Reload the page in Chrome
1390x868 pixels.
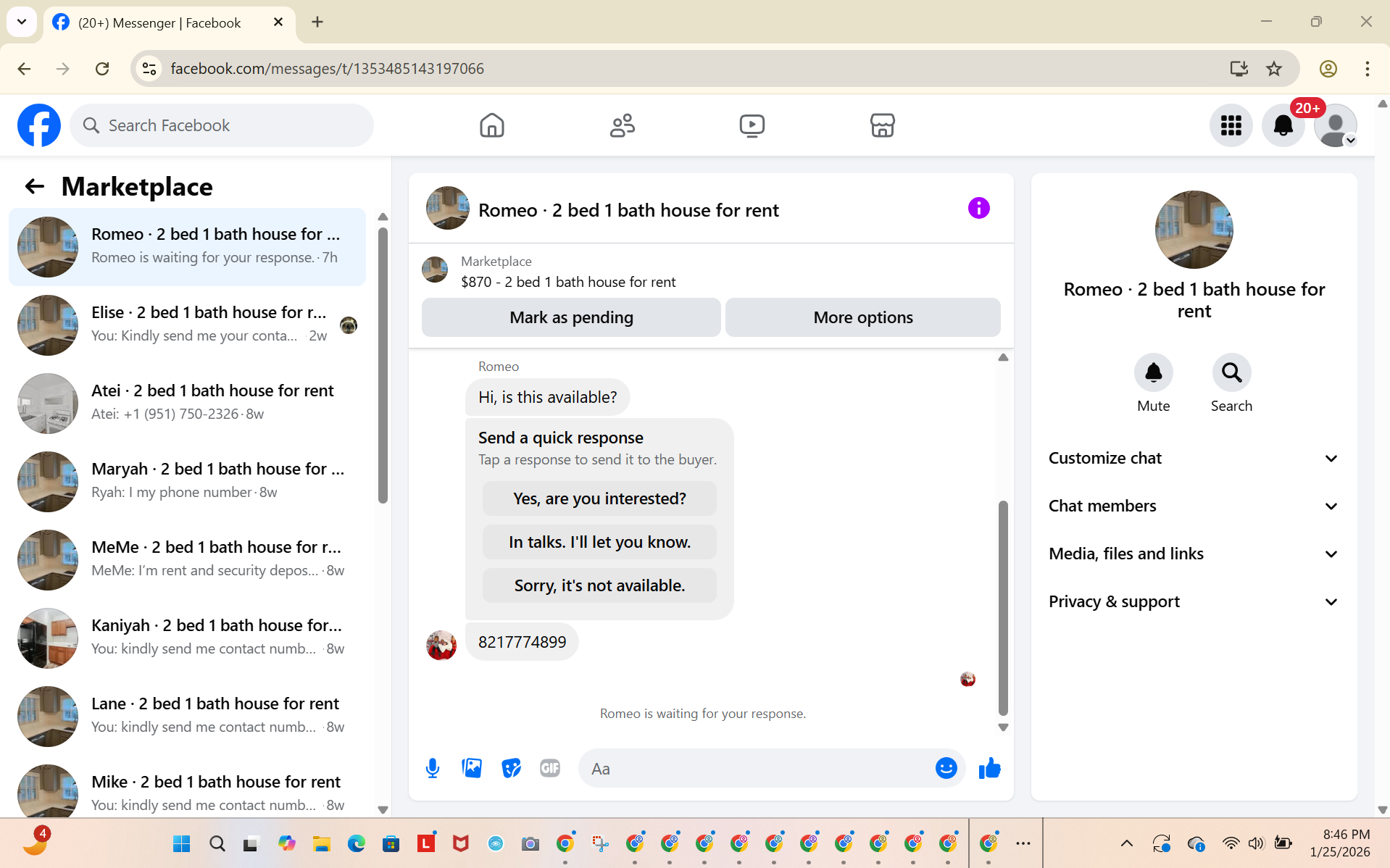102,69
